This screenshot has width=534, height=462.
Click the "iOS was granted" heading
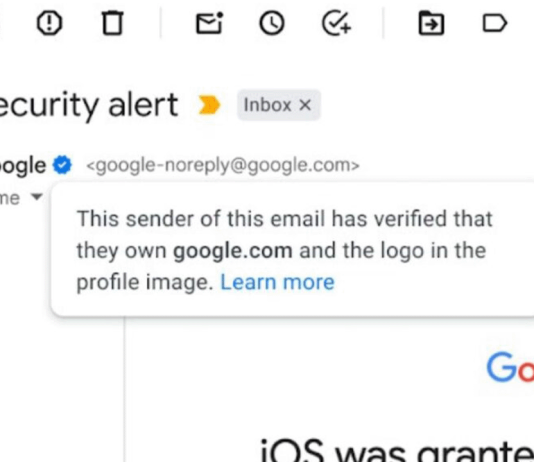pos(397,450)
